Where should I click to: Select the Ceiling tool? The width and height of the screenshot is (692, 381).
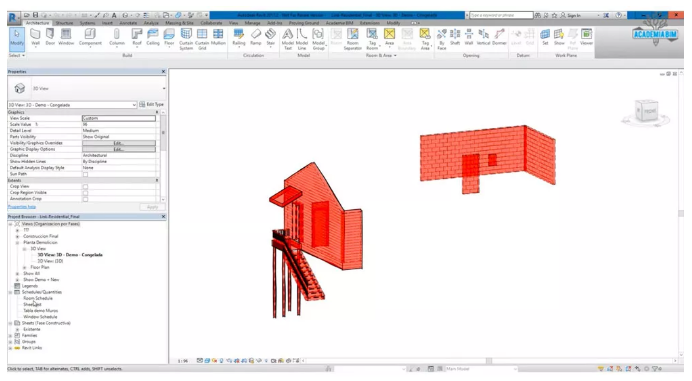pyautogui.click(x=153, y=37)
